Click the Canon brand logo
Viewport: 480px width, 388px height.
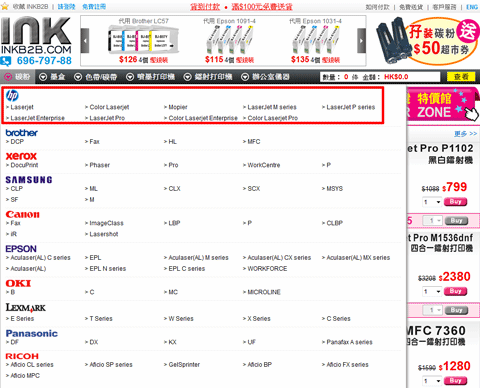(22, 214)
